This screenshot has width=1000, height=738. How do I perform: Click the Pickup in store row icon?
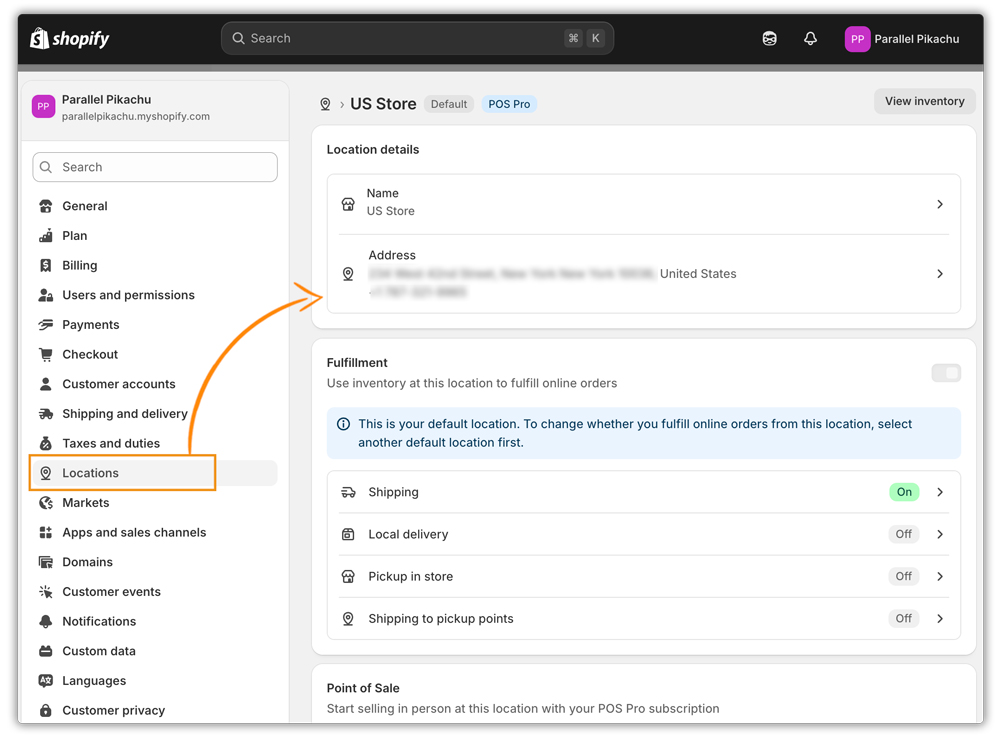point(348,576)
